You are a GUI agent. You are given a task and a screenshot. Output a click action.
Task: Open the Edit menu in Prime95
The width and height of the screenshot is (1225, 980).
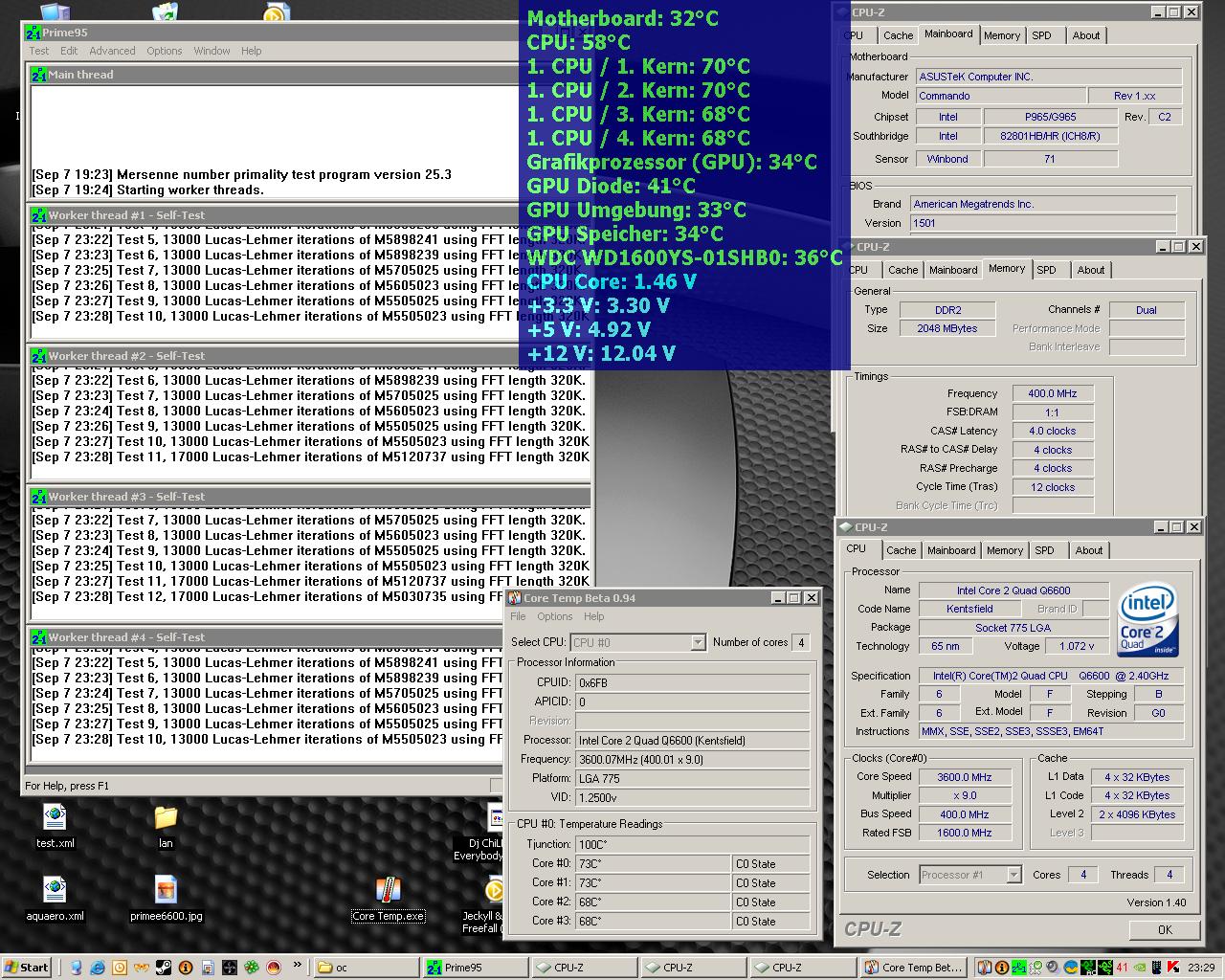point(69,51)
